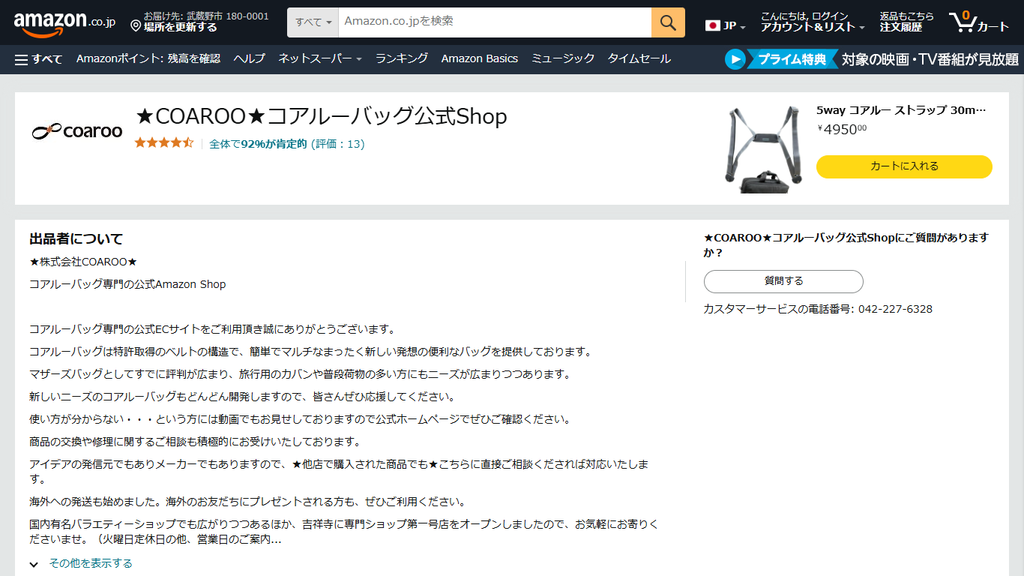Open the ヘルプ nav item
This screenshot has height=576, width=1024.
point(249,59)
